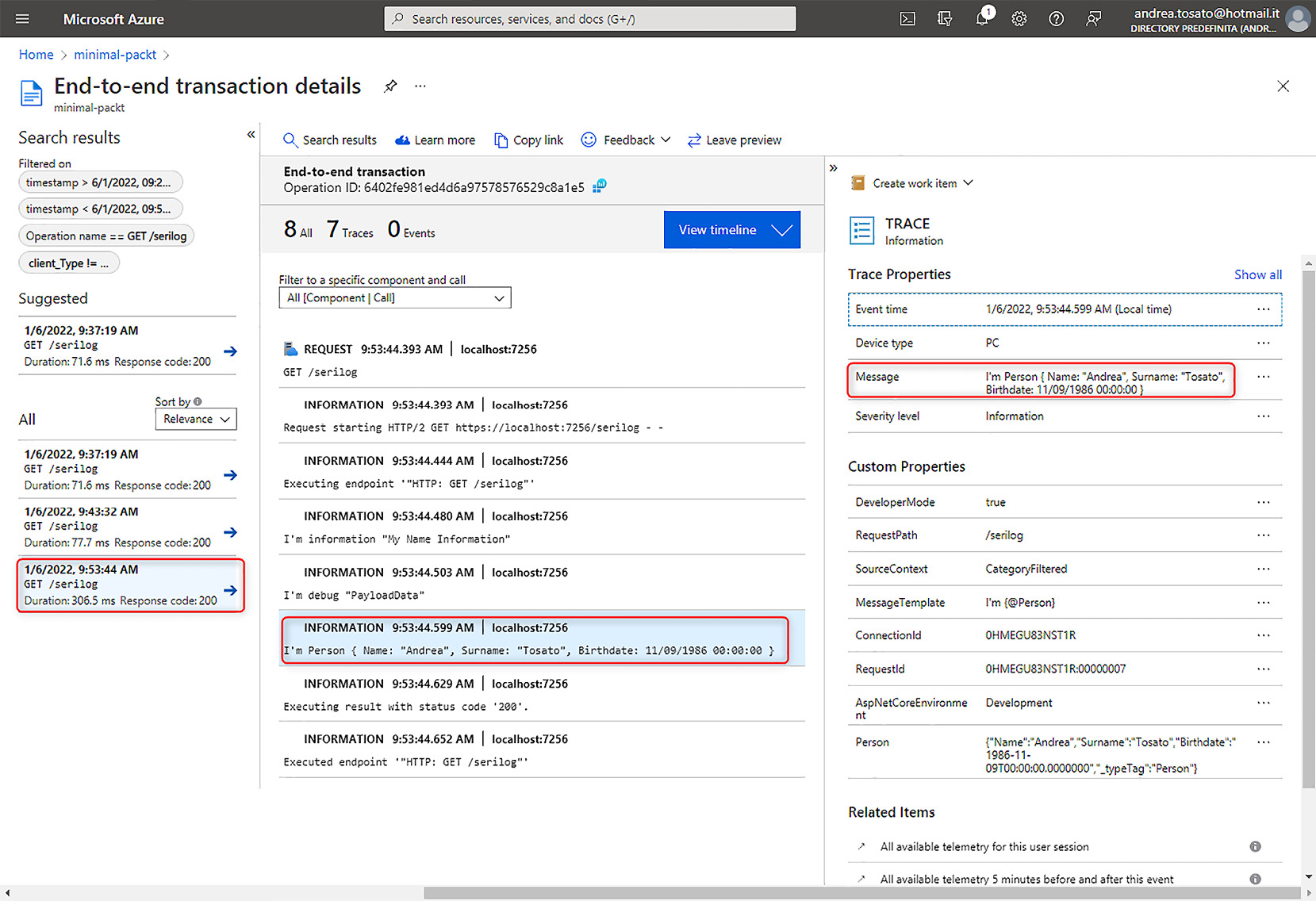Click Copy link in the toolbar
Viewport: 1316px width, 901px height.
click(528, 140)
